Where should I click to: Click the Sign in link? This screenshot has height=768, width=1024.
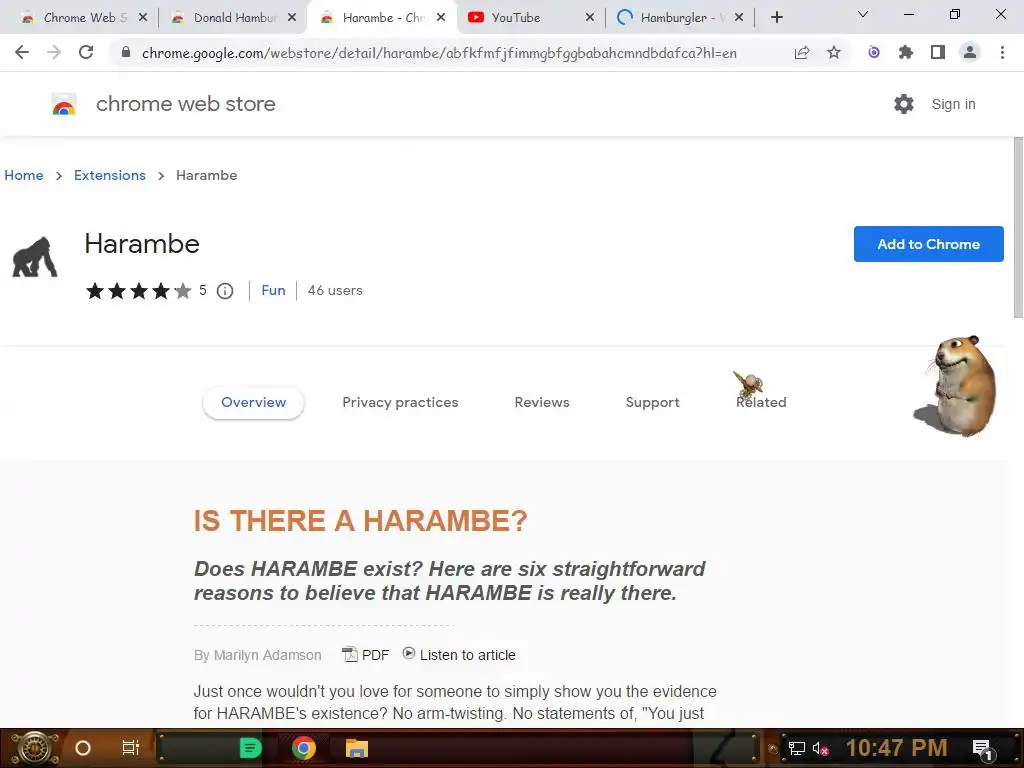[x=953, y=104]
